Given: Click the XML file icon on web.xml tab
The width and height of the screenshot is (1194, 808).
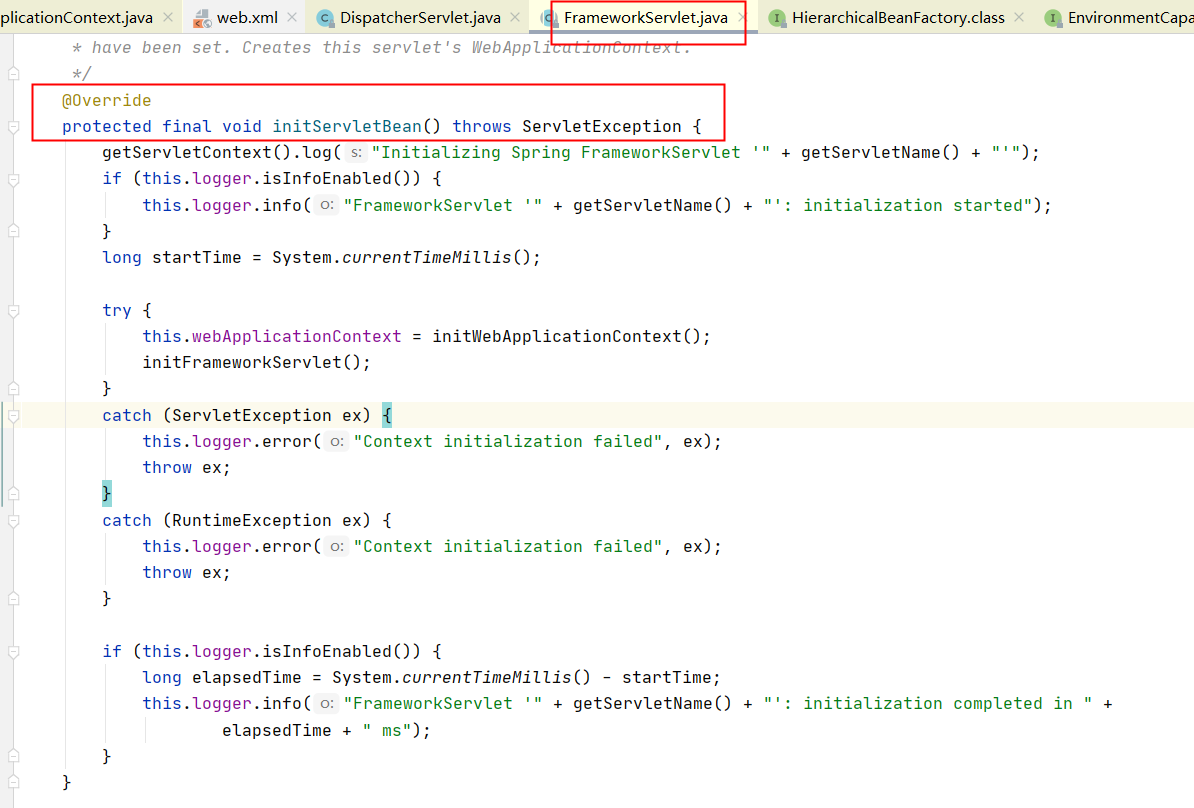Looking at the screenshot, I should coord(202,18).
